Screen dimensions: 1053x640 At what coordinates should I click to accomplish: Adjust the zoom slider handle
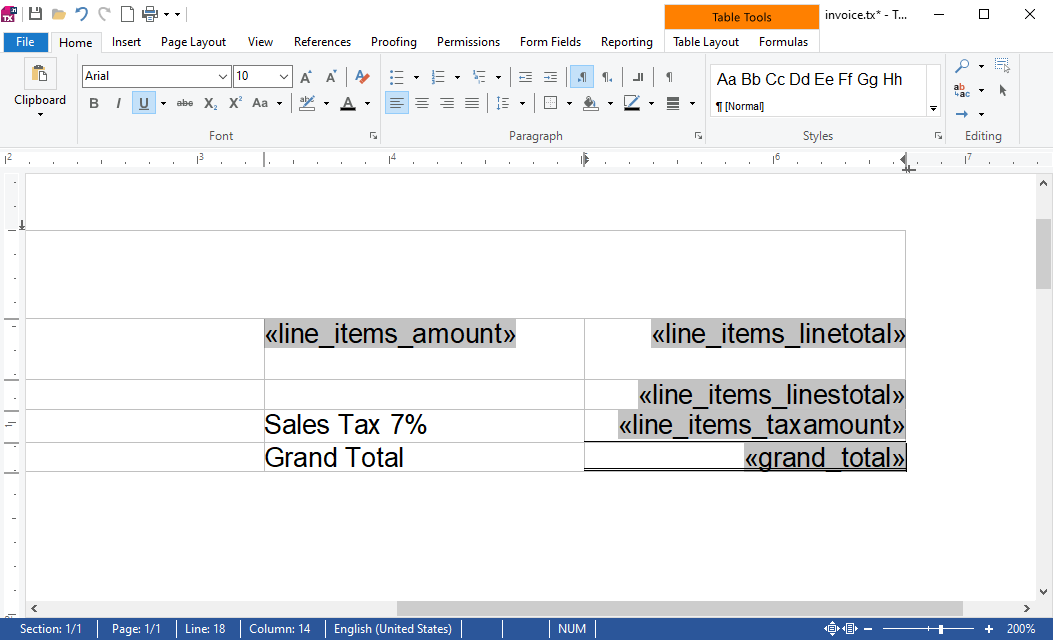pos(941,629)
